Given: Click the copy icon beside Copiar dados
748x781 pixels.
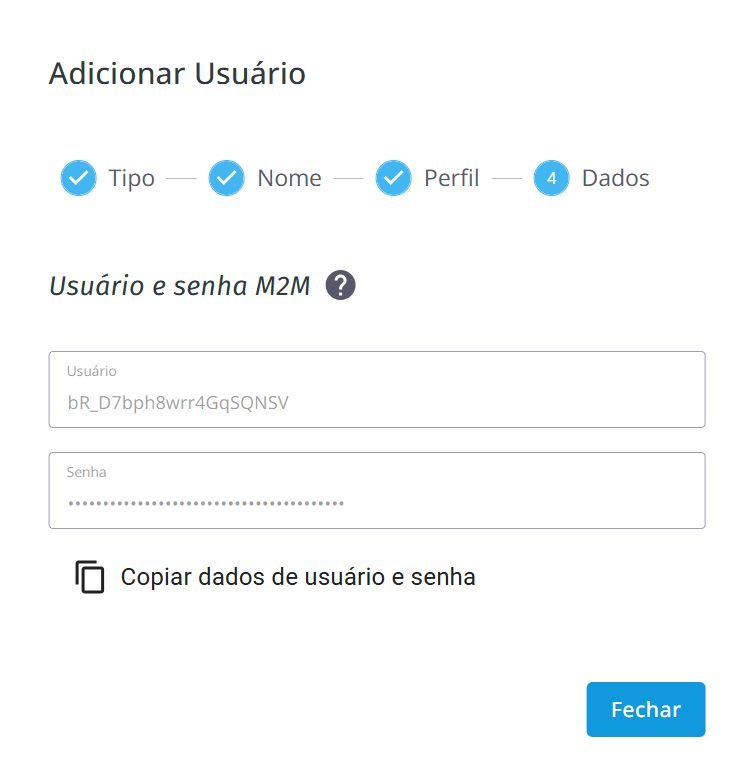Looking at the screenshot, I should coord(90,577).
